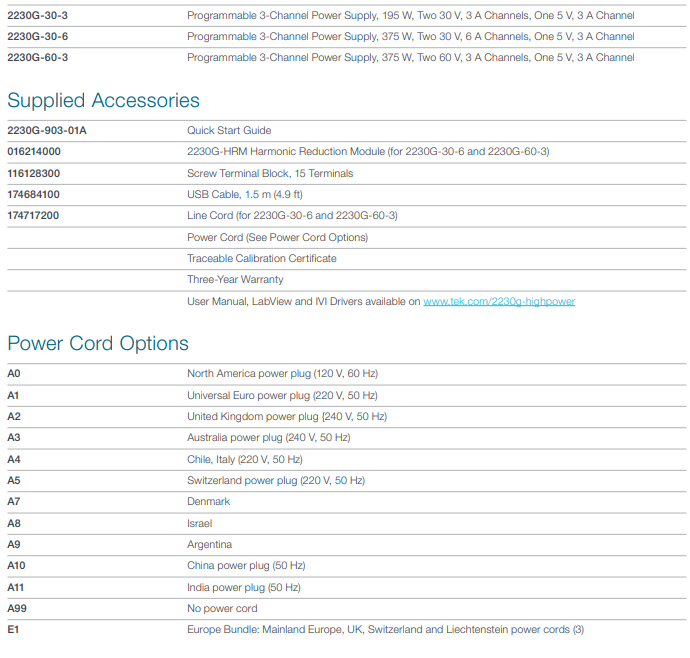Select part number 174684100

[x=33, y=195]
